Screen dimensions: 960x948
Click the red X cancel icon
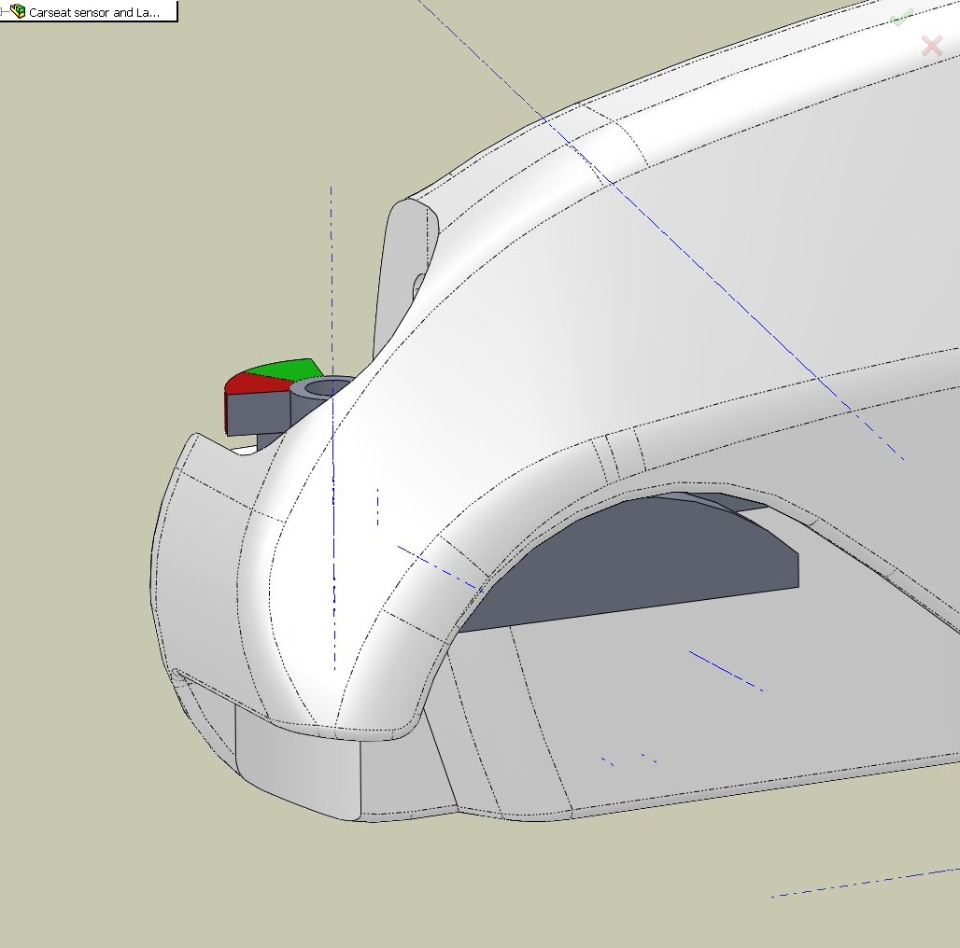[932, 46]
